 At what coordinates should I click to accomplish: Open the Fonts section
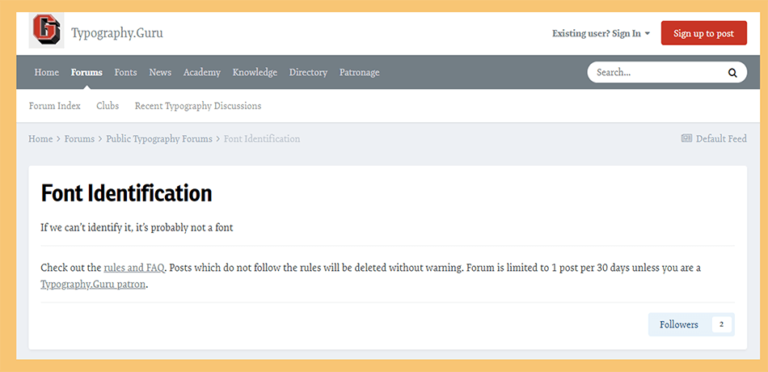pyautogui.click(x=125, y=72)
